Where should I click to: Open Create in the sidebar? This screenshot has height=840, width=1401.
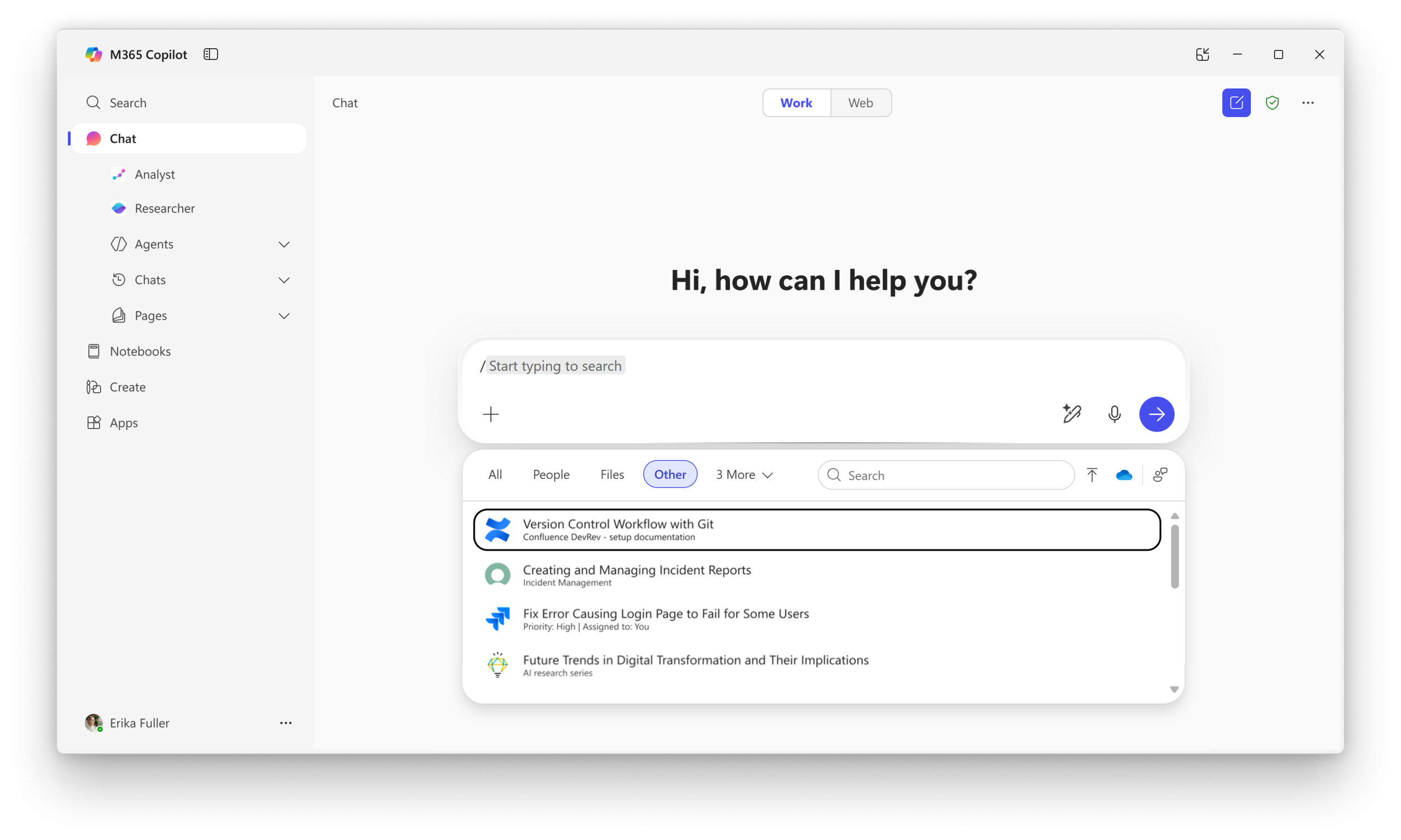pyautogui.click(x=188, y=386)
